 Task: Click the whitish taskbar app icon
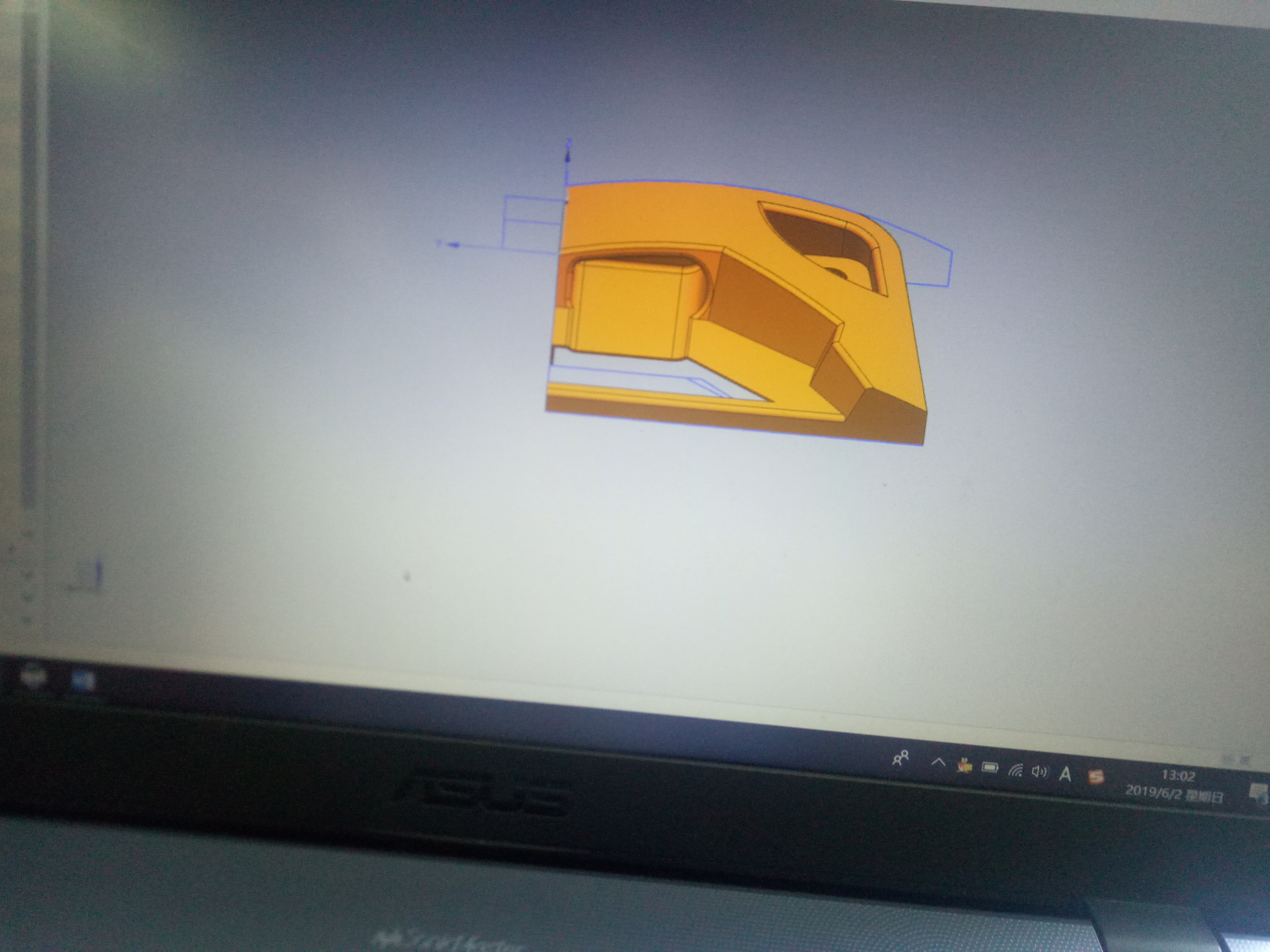(x=34, y=678)
